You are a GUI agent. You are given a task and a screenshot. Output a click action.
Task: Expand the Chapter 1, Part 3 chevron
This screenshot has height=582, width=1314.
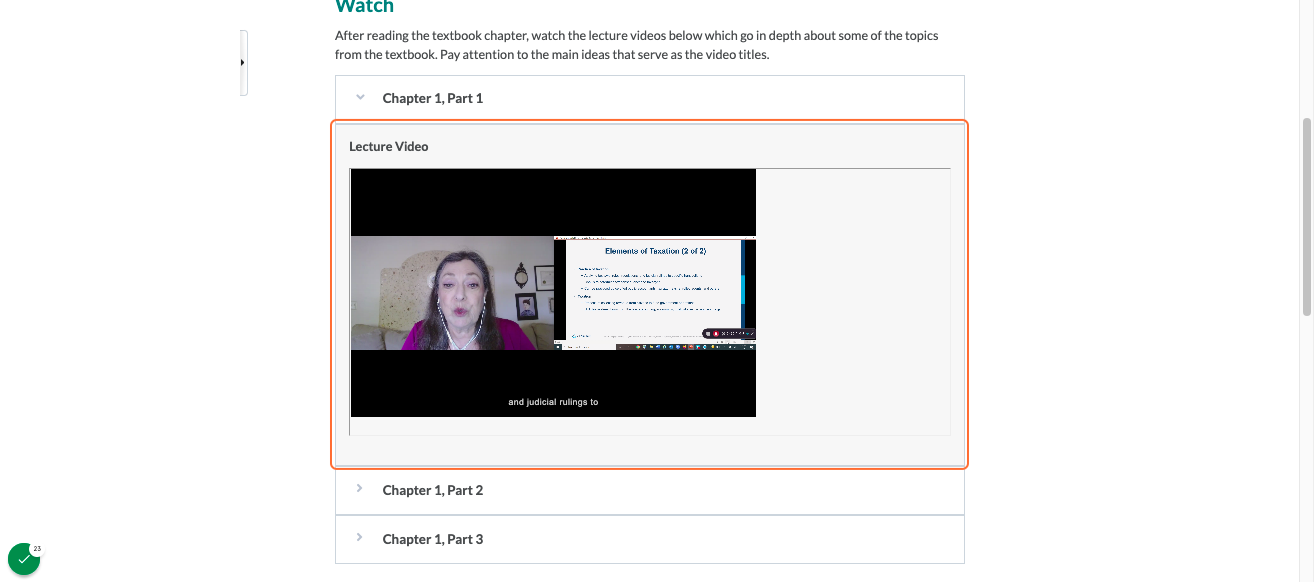click(360, 538)
